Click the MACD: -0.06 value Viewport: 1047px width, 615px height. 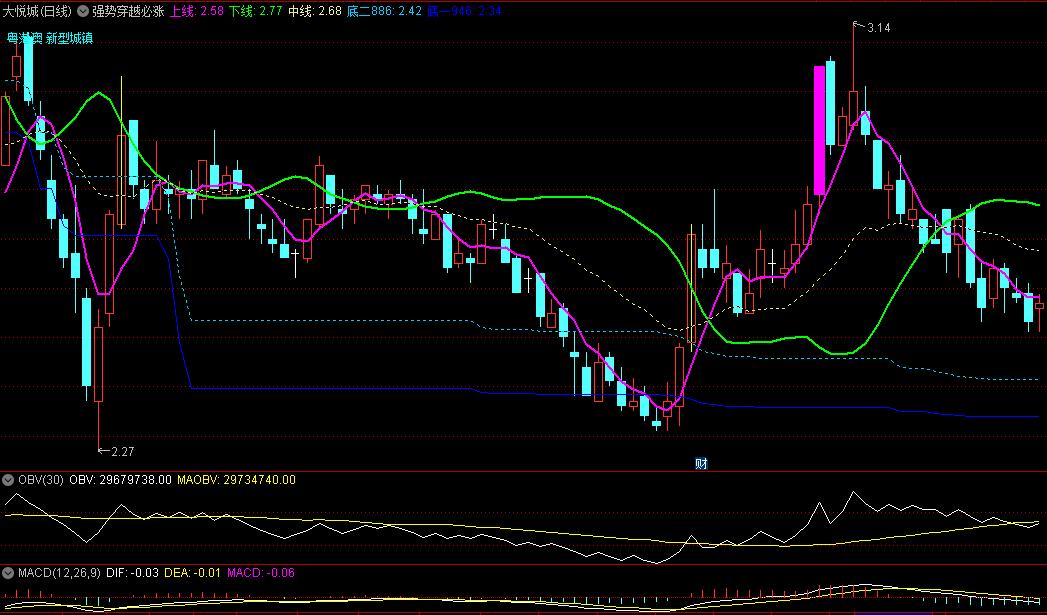(x=261, y=572)
